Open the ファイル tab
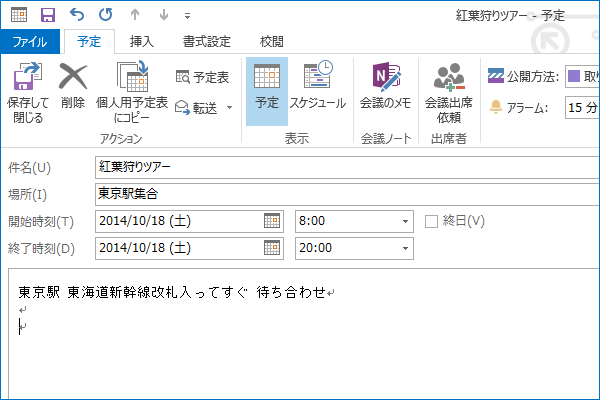This screenshot has height=400, width=600. [30, 41]
